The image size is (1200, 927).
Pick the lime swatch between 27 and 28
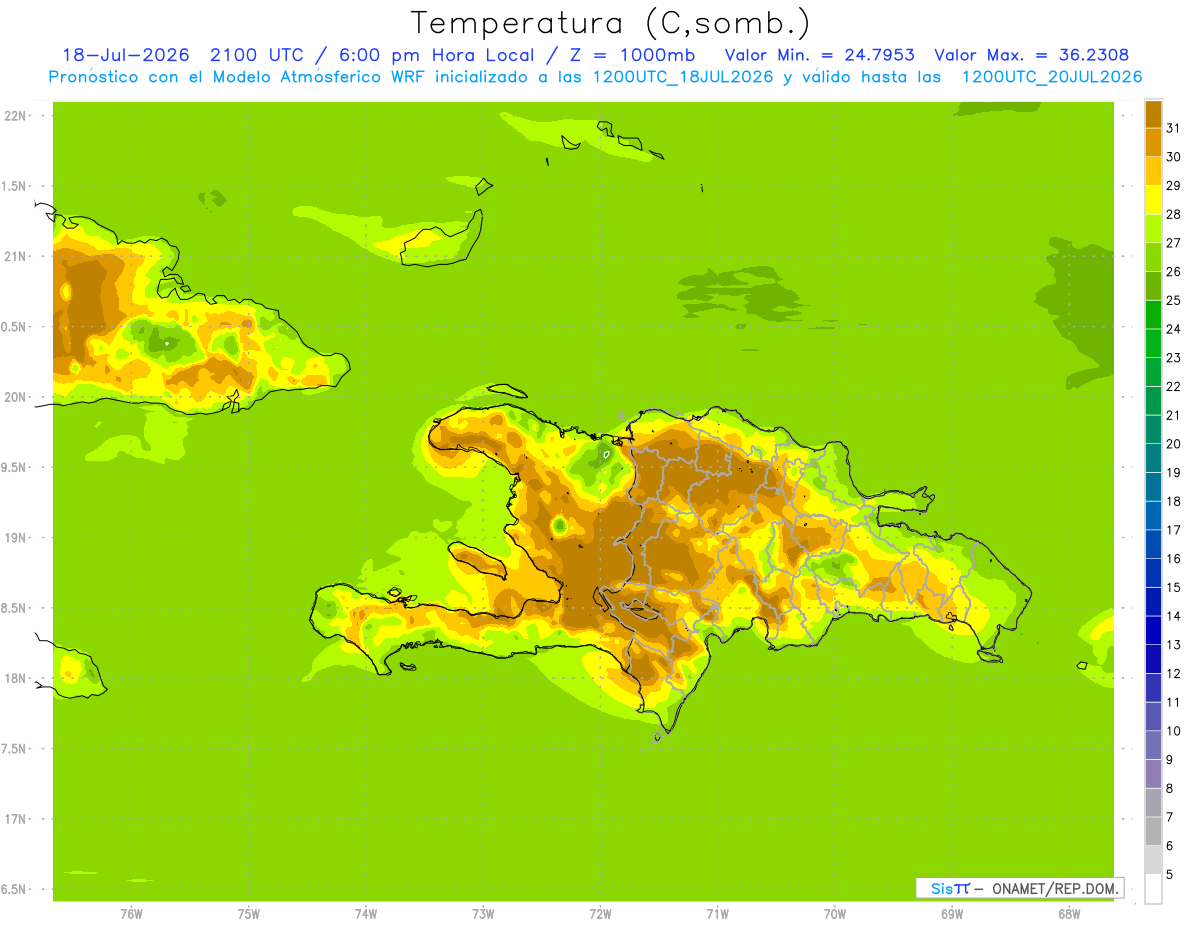coord(1153,228)
